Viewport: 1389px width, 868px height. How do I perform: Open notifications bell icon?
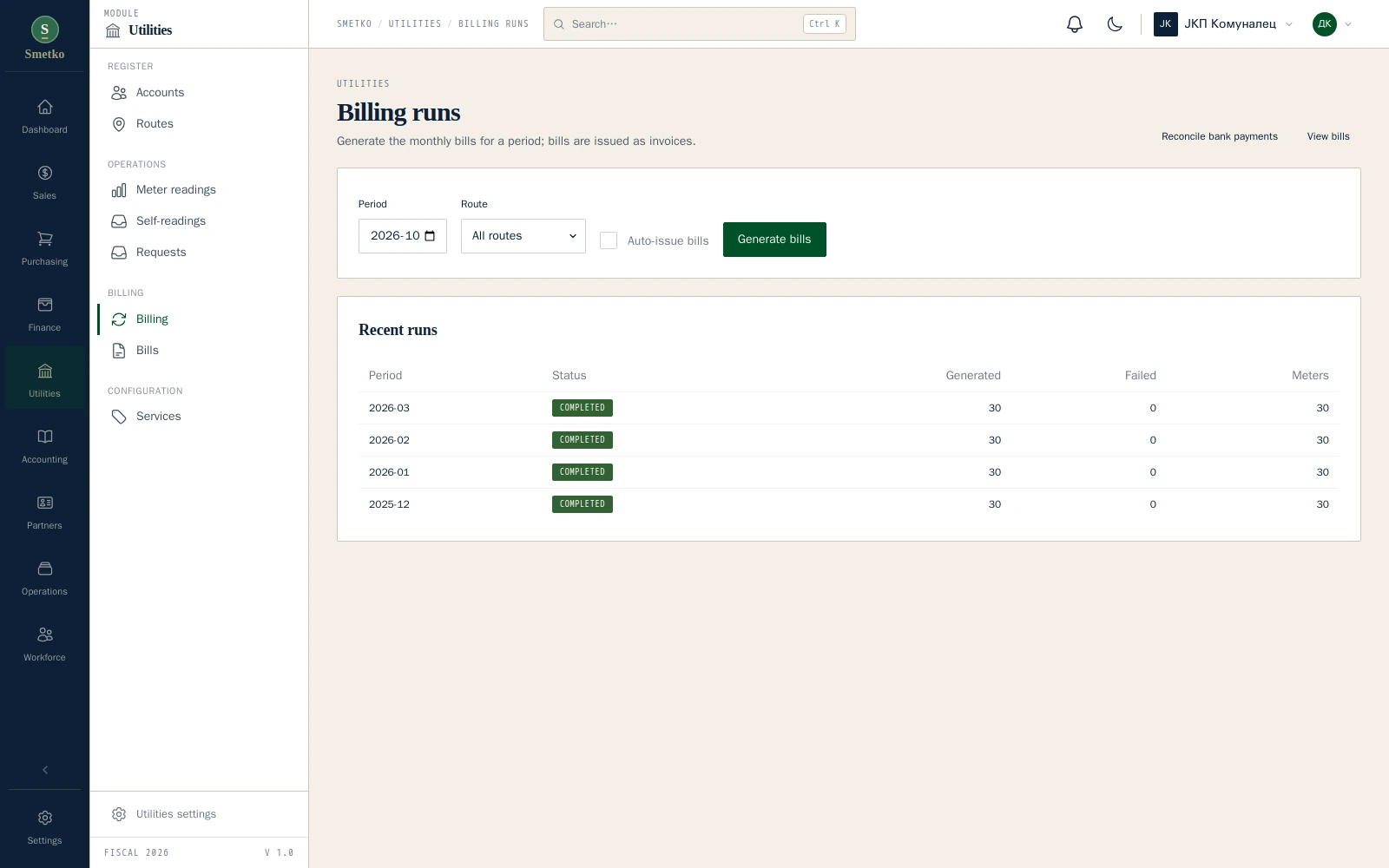[1075, 24]
